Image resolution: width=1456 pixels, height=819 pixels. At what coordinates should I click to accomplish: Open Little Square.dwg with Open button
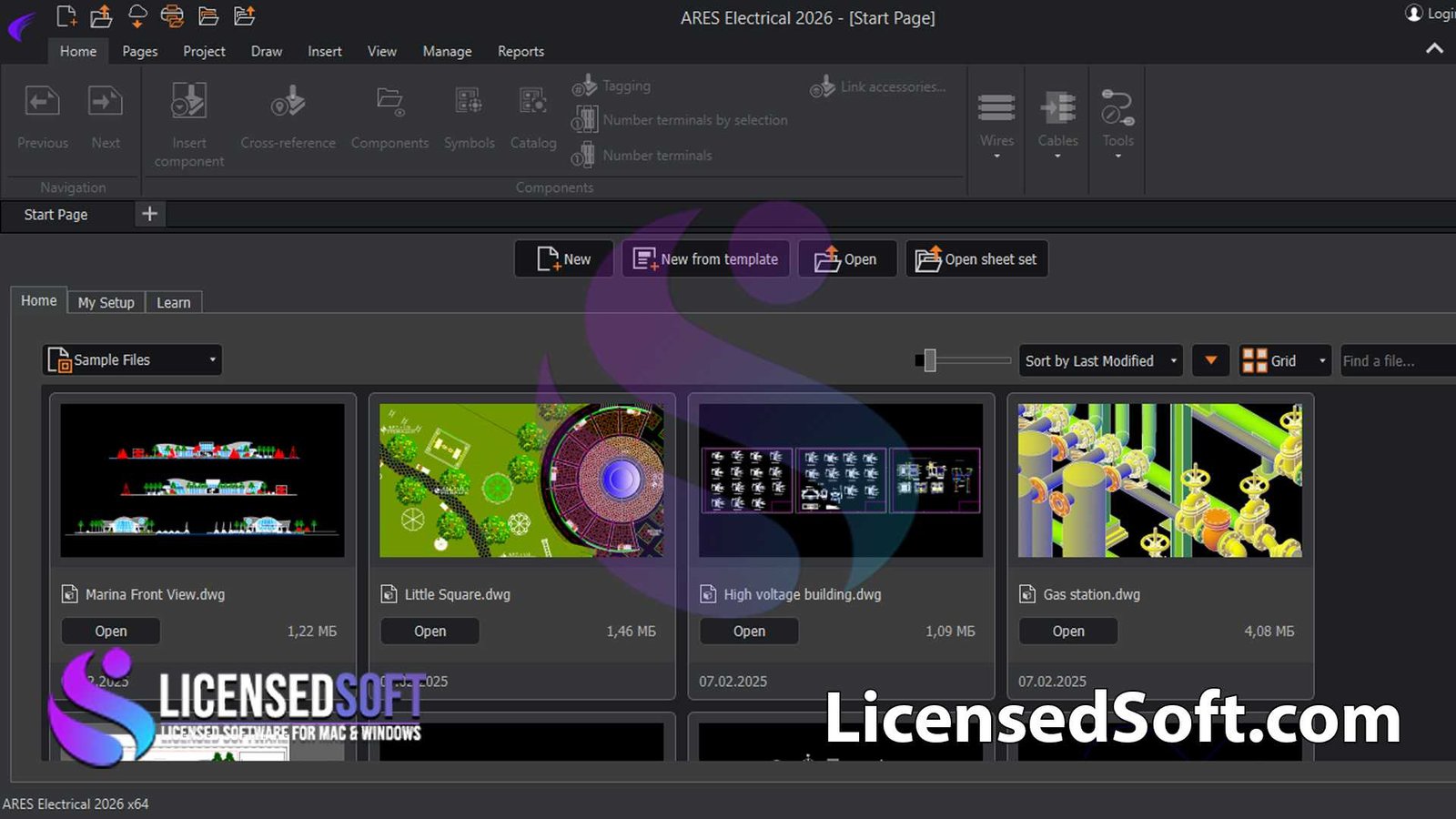[430, 631]
